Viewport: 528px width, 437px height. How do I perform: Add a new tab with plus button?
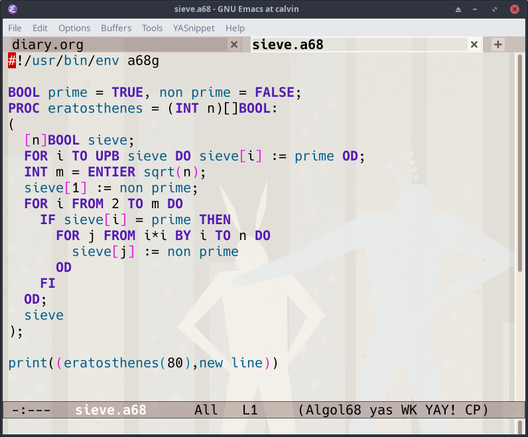pos(498,44)
